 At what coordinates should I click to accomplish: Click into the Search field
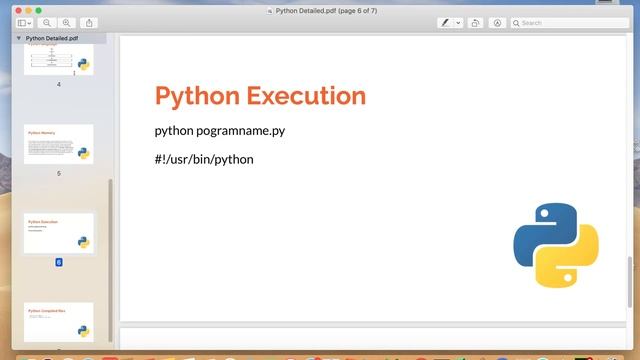[x=570, y=23]
